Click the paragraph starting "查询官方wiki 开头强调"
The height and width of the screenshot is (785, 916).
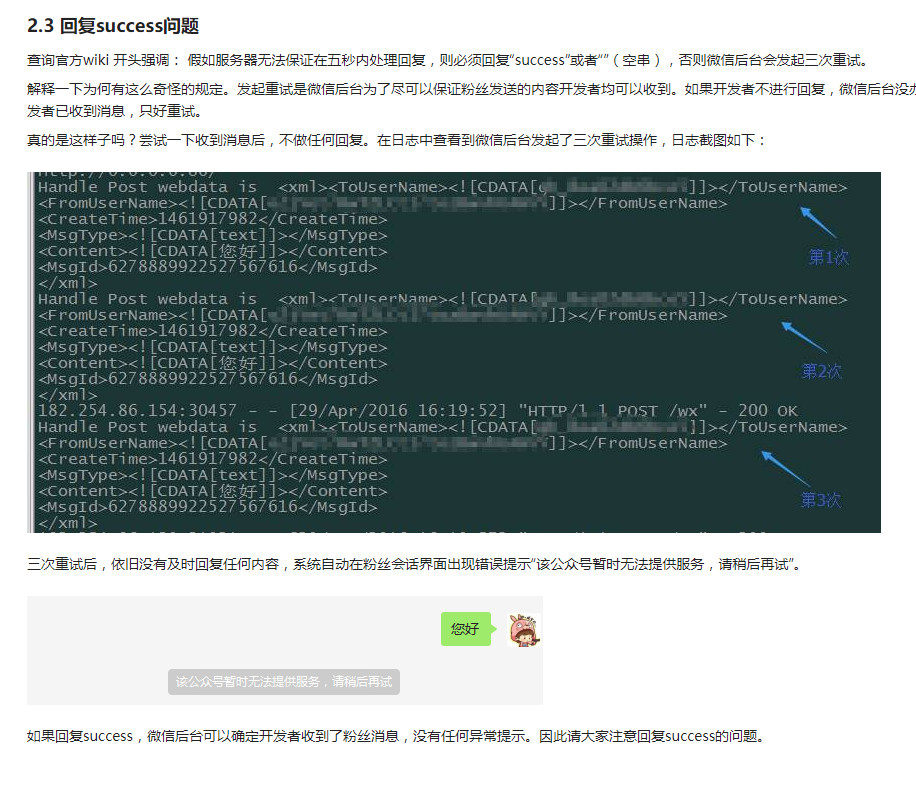click(x=449, y=60)
